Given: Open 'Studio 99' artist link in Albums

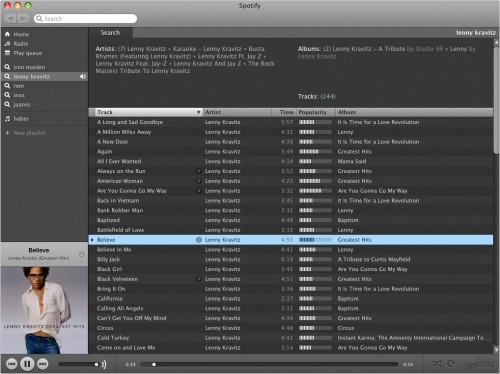Looking at the screenshot, I should [x=429, y=49].
